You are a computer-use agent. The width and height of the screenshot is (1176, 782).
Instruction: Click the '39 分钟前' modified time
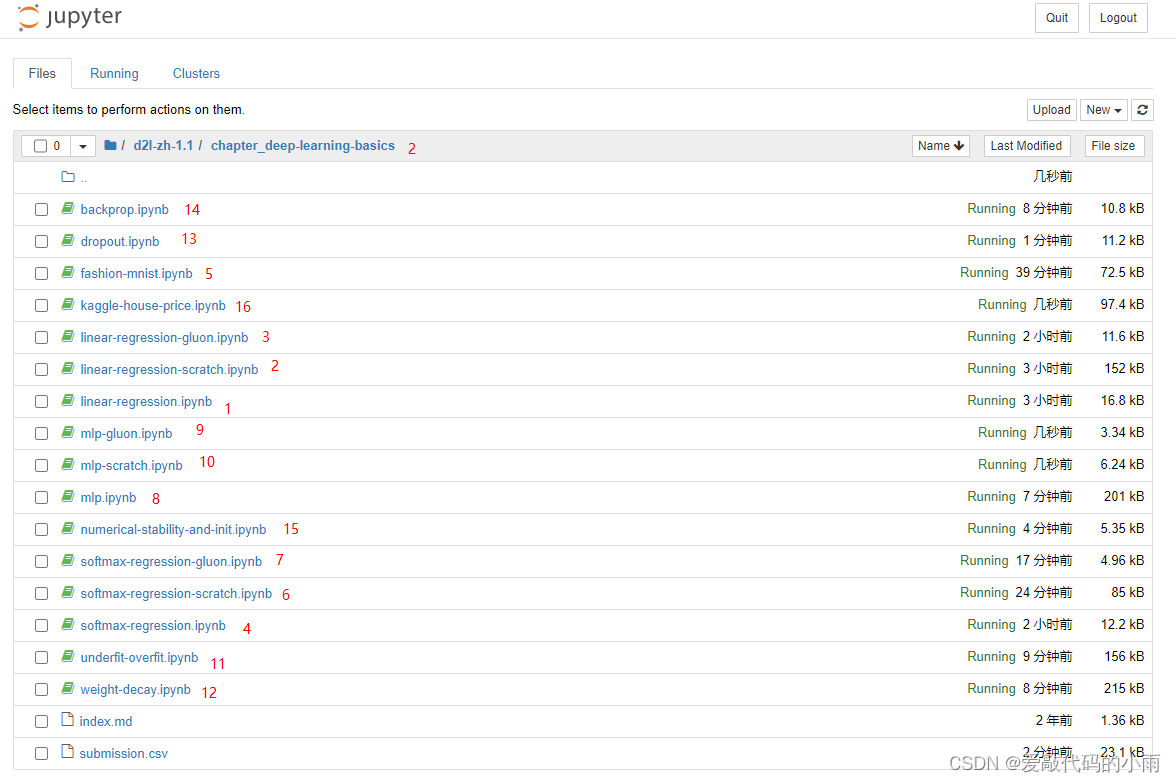pyautogui.click(x=1044, y=272)
